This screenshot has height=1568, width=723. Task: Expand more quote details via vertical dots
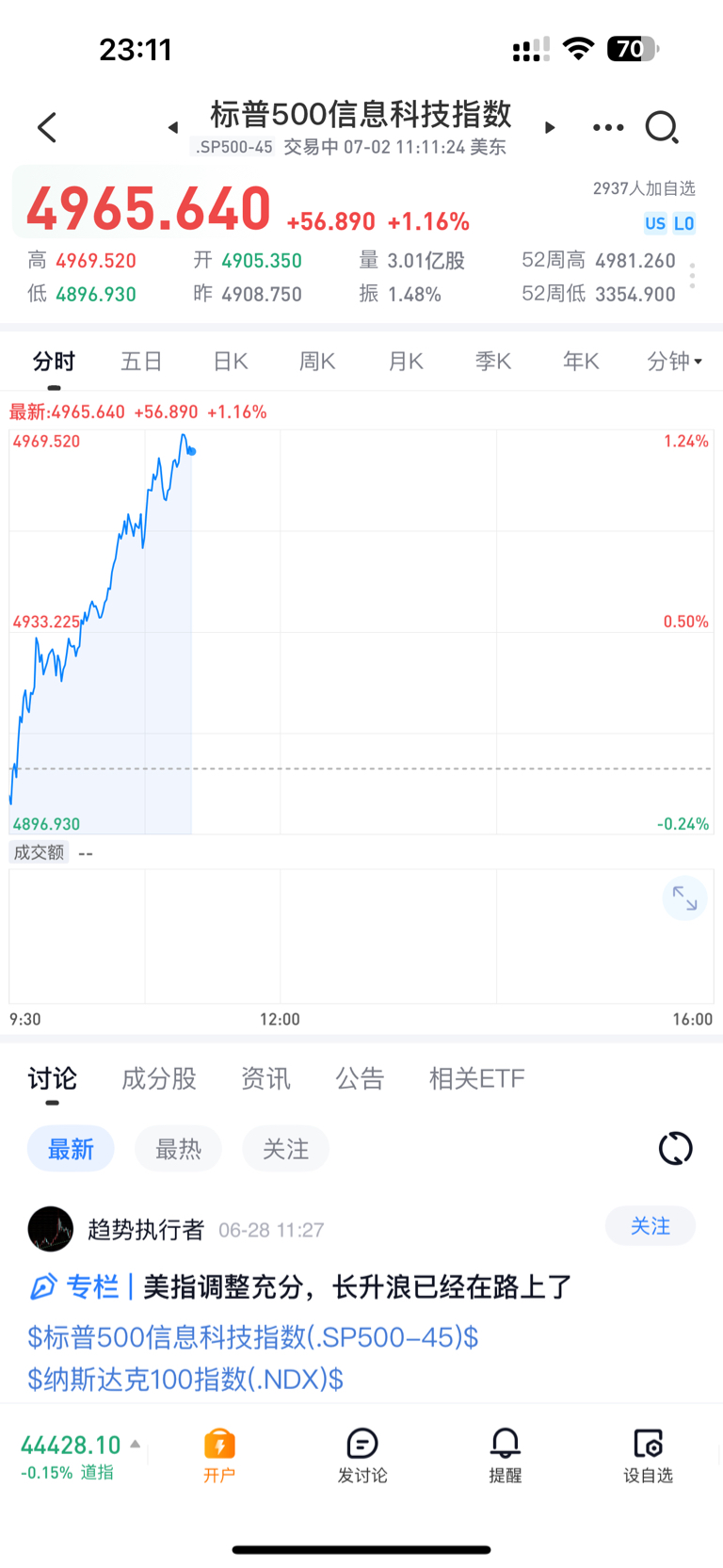tap(692, 276)
